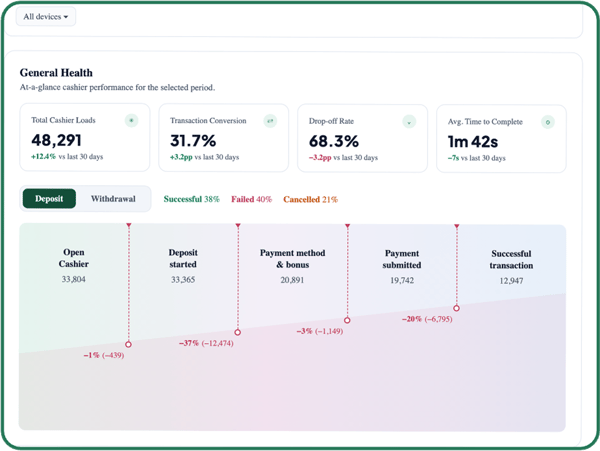Click the Transaction Conversion card icon
This screenshot has height=451, width=600.
pos(270,121)
